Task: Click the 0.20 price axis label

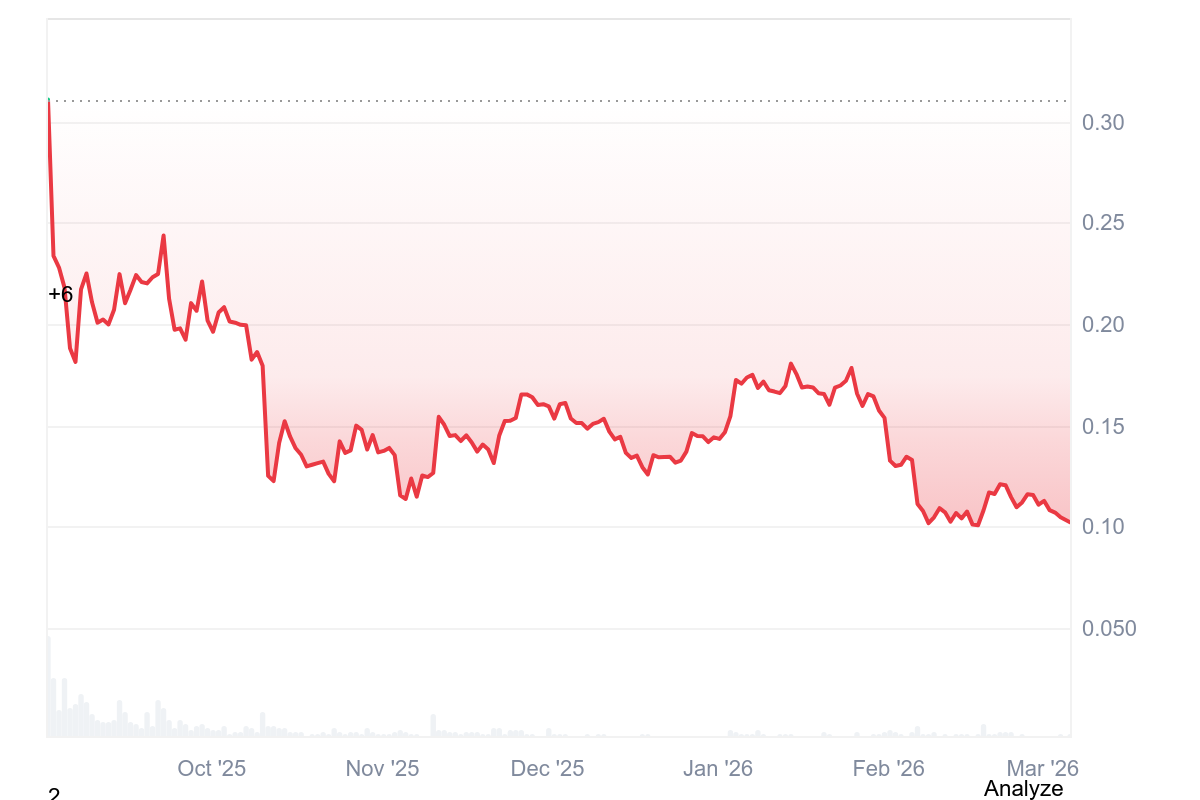Action: pyautogui.click(x=1103, y=325)
